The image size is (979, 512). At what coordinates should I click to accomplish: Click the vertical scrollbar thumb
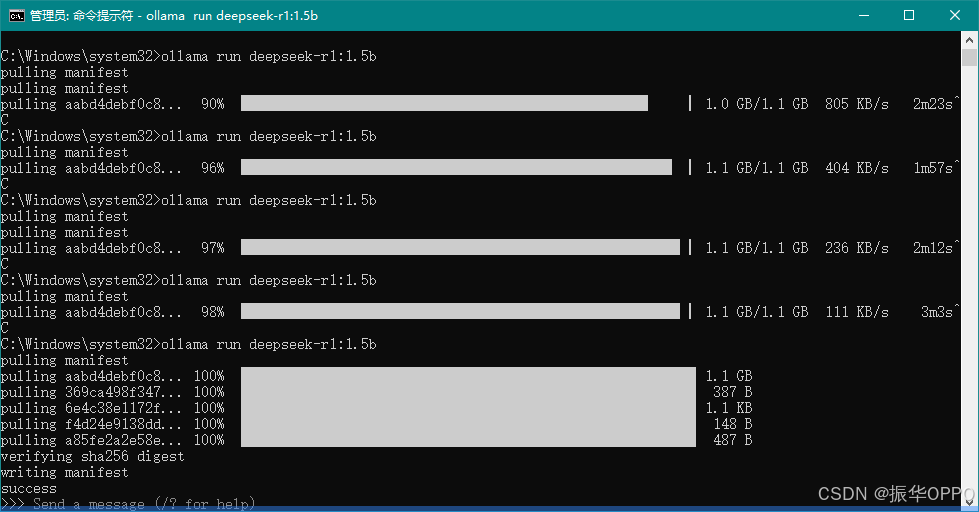point(969,57)
